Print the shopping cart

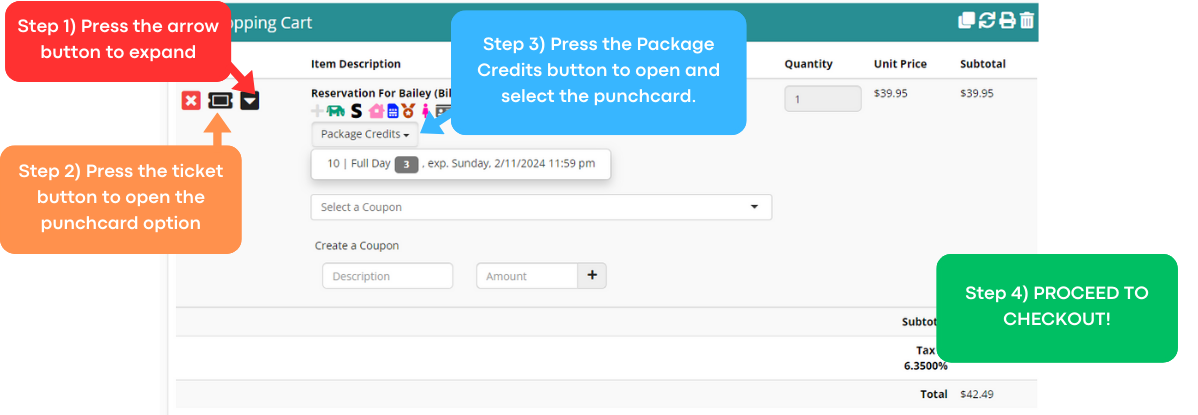(1007, 20)
